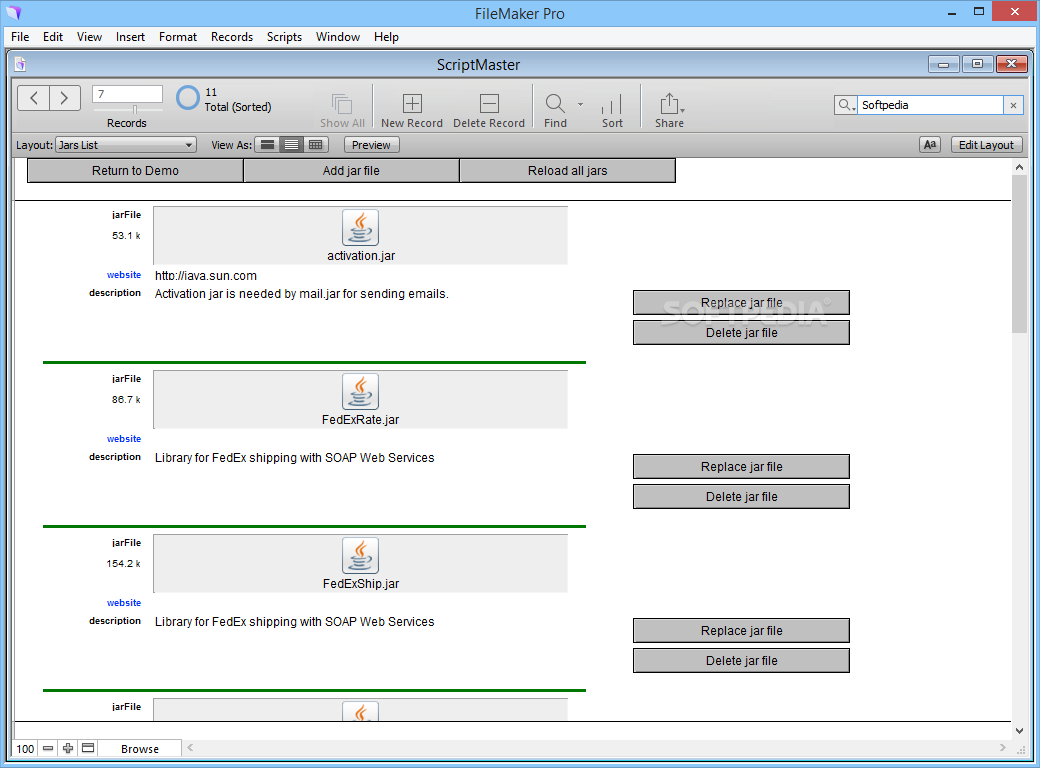Click Preview button
The image size is (1040, 768).
point(371,145)
